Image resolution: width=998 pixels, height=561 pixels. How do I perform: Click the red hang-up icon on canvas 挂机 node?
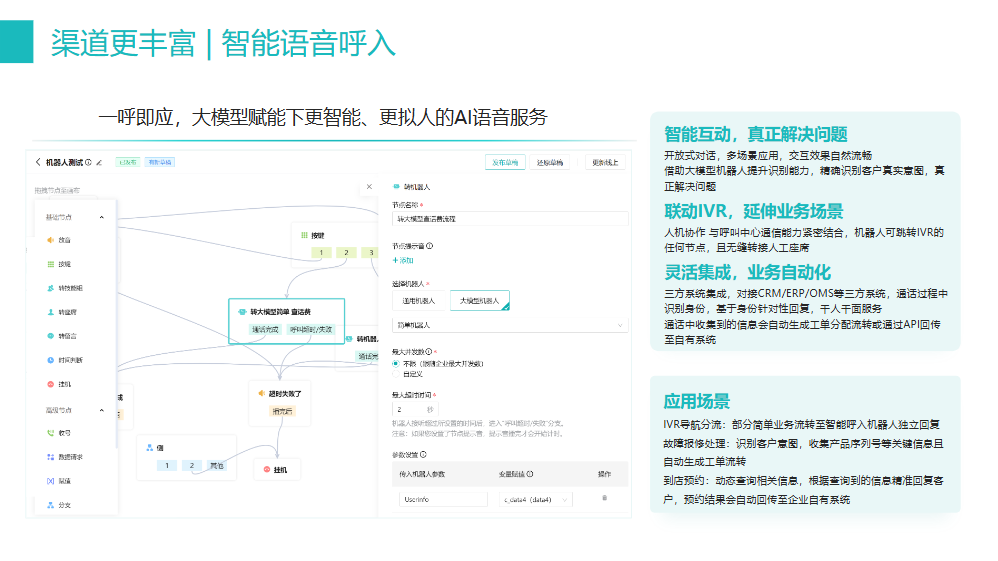click(267, 469)
